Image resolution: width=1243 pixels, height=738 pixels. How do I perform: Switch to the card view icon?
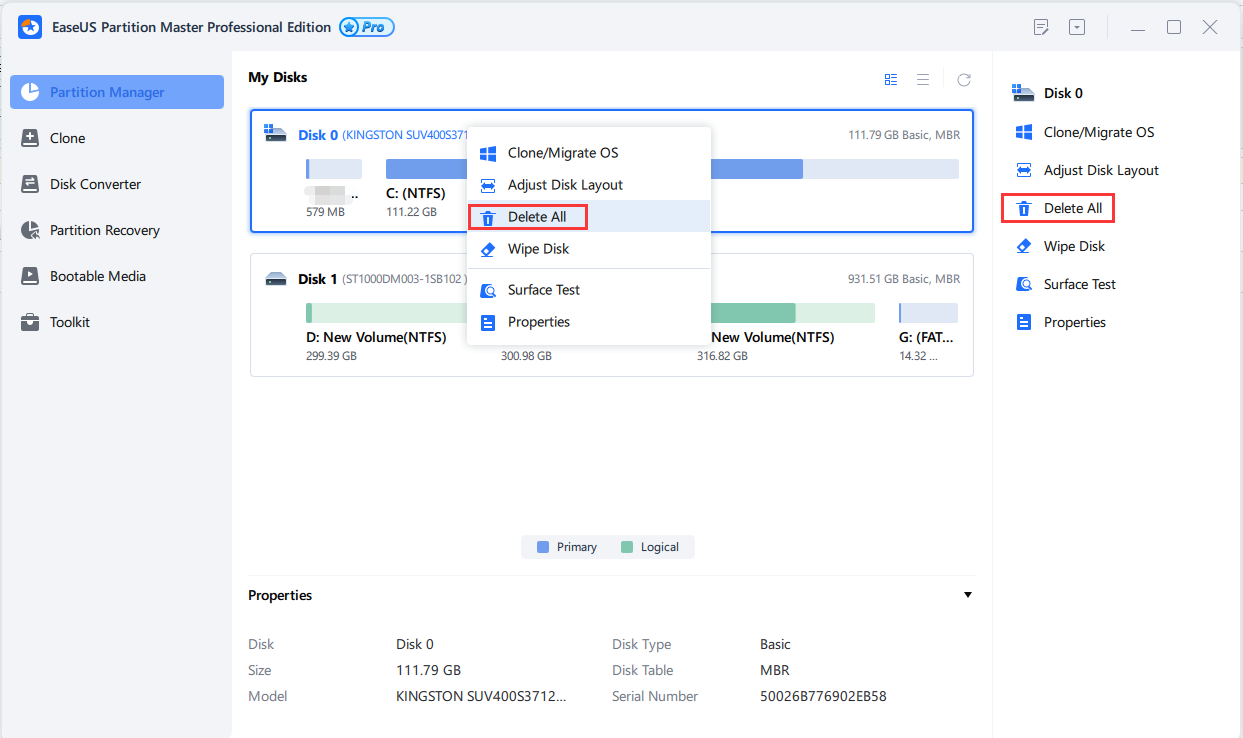point(891,80)
